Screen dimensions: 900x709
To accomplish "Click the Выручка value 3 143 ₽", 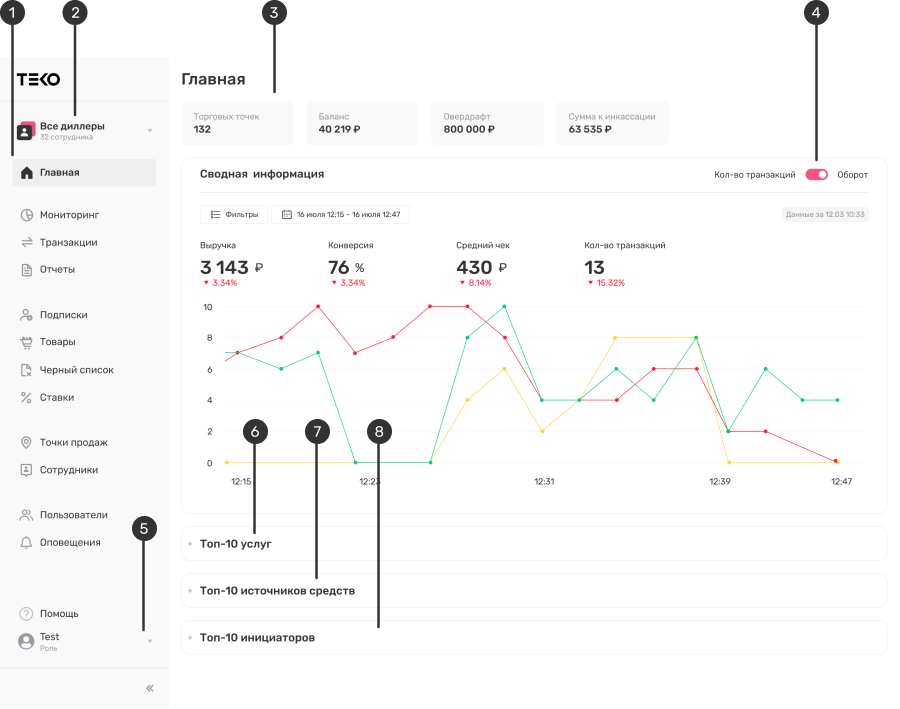I will [x=231, y=268].
